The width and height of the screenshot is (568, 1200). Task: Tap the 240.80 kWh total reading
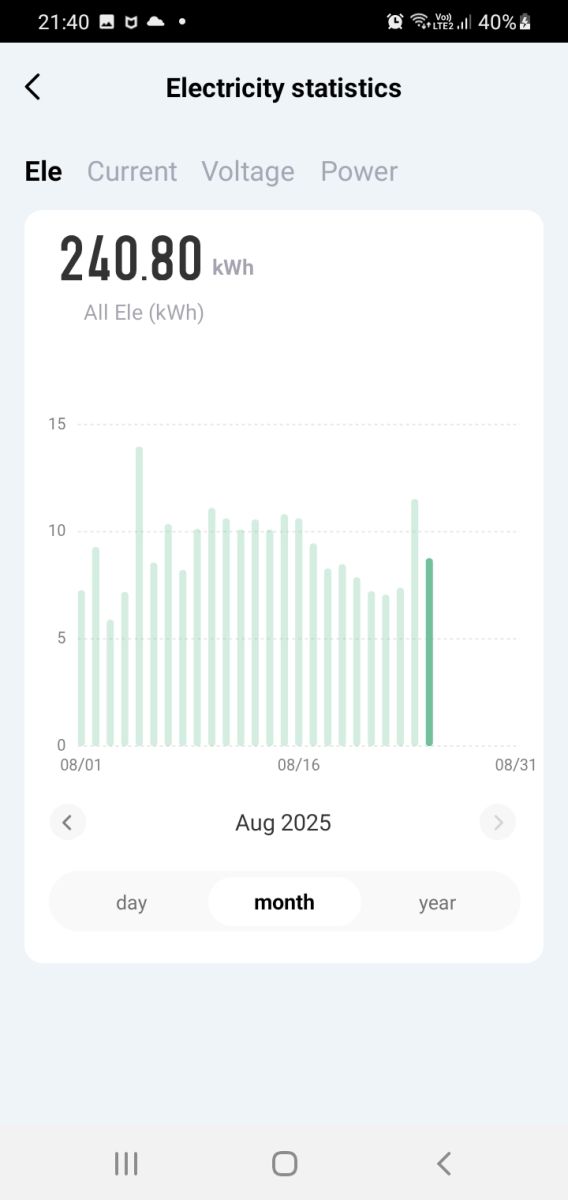156,258
